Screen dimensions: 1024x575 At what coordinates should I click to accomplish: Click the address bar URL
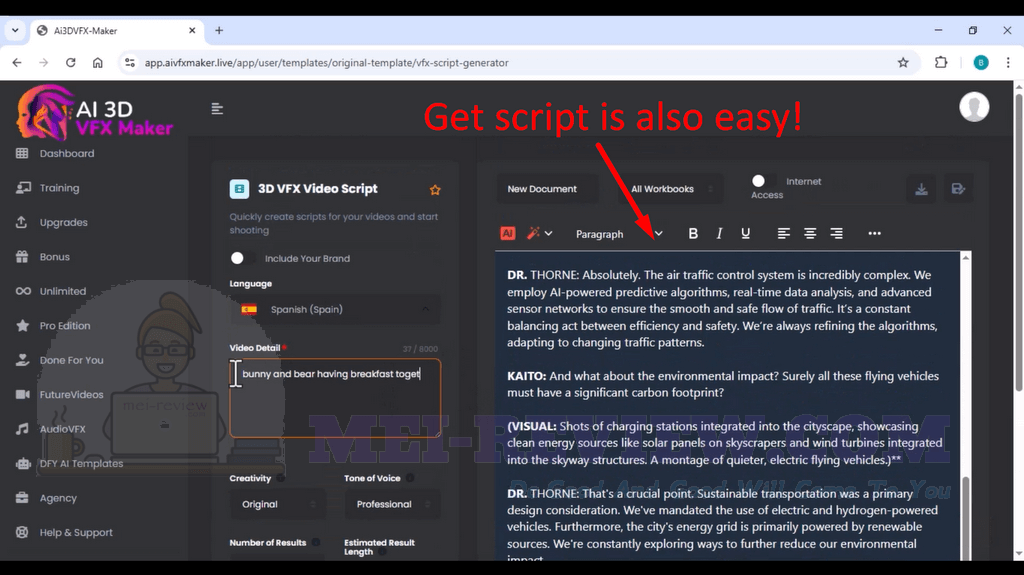point(327,63)
